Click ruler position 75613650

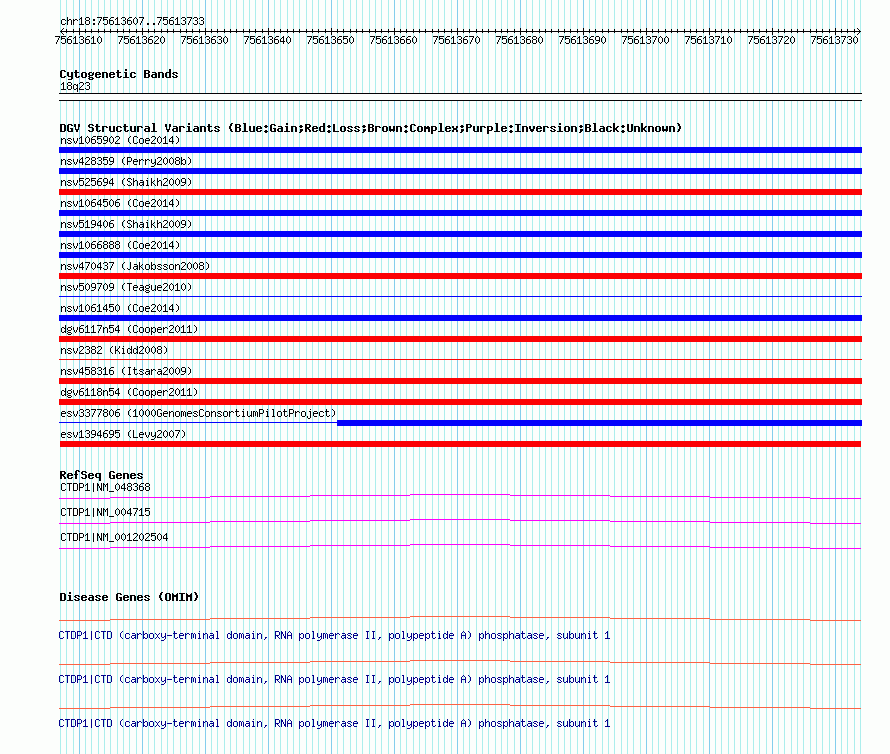[330, 40]
